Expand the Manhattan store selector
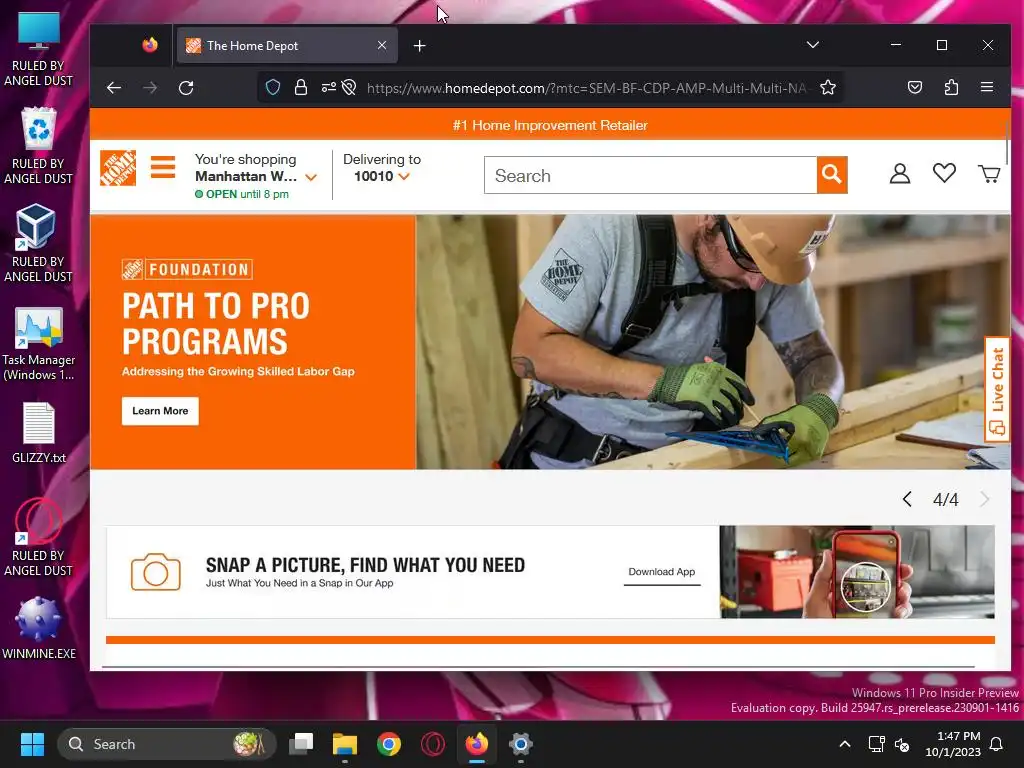This screenshot has height=768, width=1024. (311, 177)
